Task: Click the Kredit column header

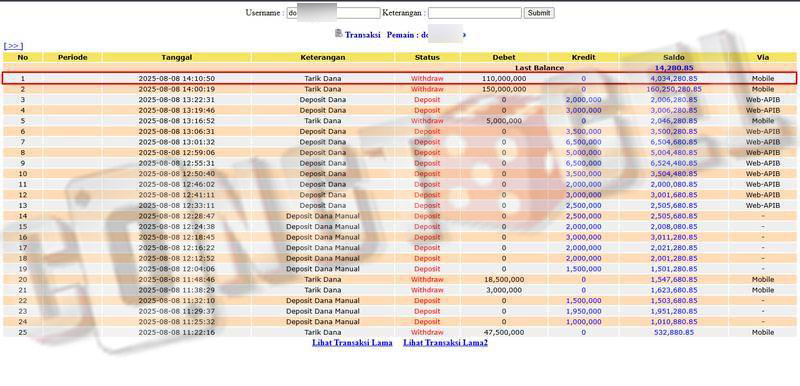Action: (583, 57)
